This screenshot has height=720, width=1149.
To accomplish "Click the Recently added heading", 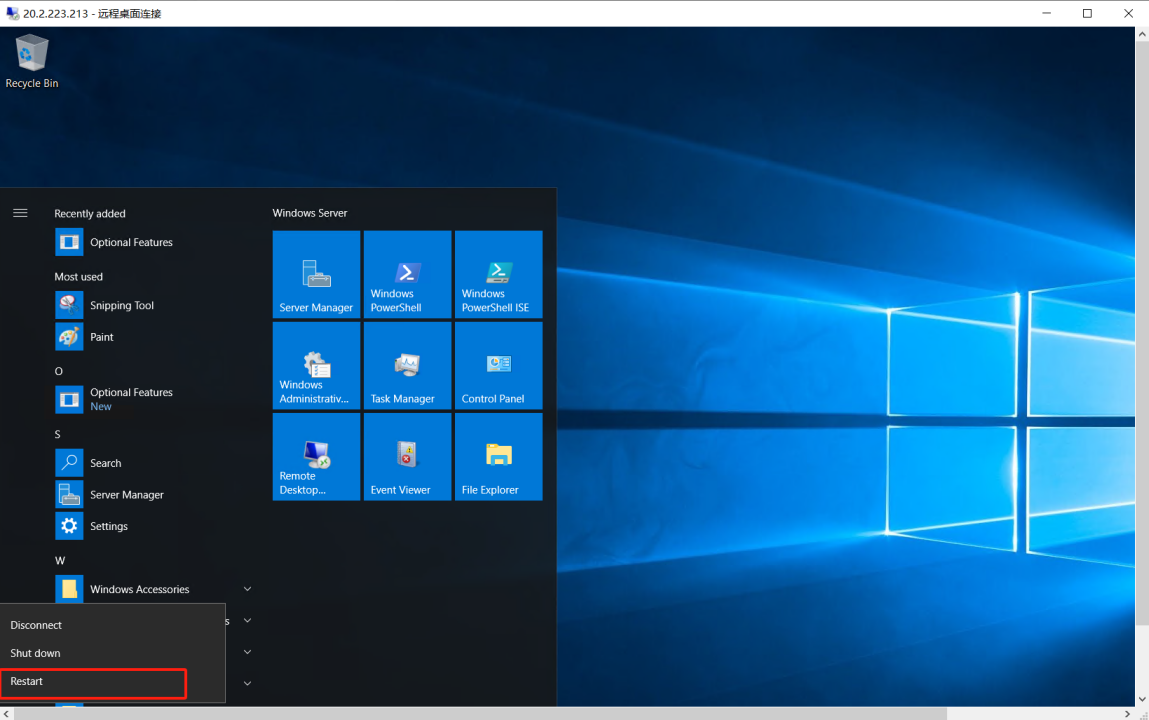I will pyautogui.click(x=90, y=214).
